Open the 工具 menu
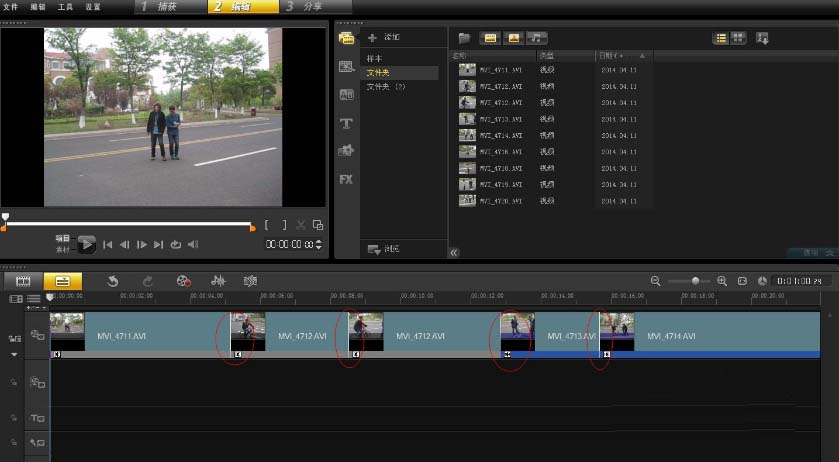This screenshot has width=839, height=462. coord(65,7)
